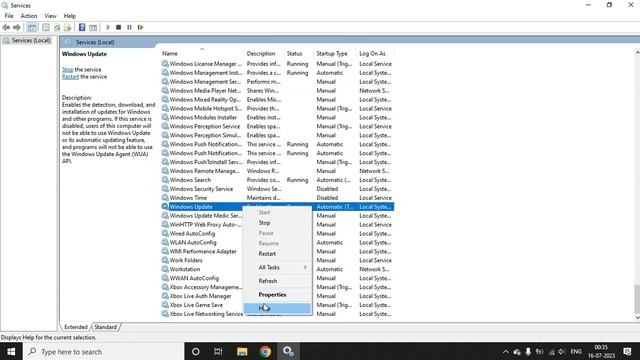Click the Pause Service toolbar icon
The image size is (640, 360).
tap(129, 27)
